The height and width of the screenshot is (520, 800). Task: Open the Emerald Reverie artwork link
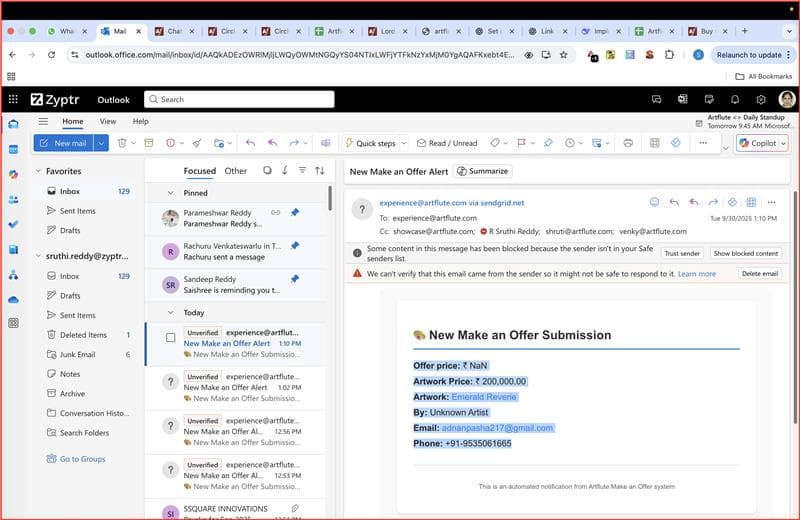click(486, 396)
